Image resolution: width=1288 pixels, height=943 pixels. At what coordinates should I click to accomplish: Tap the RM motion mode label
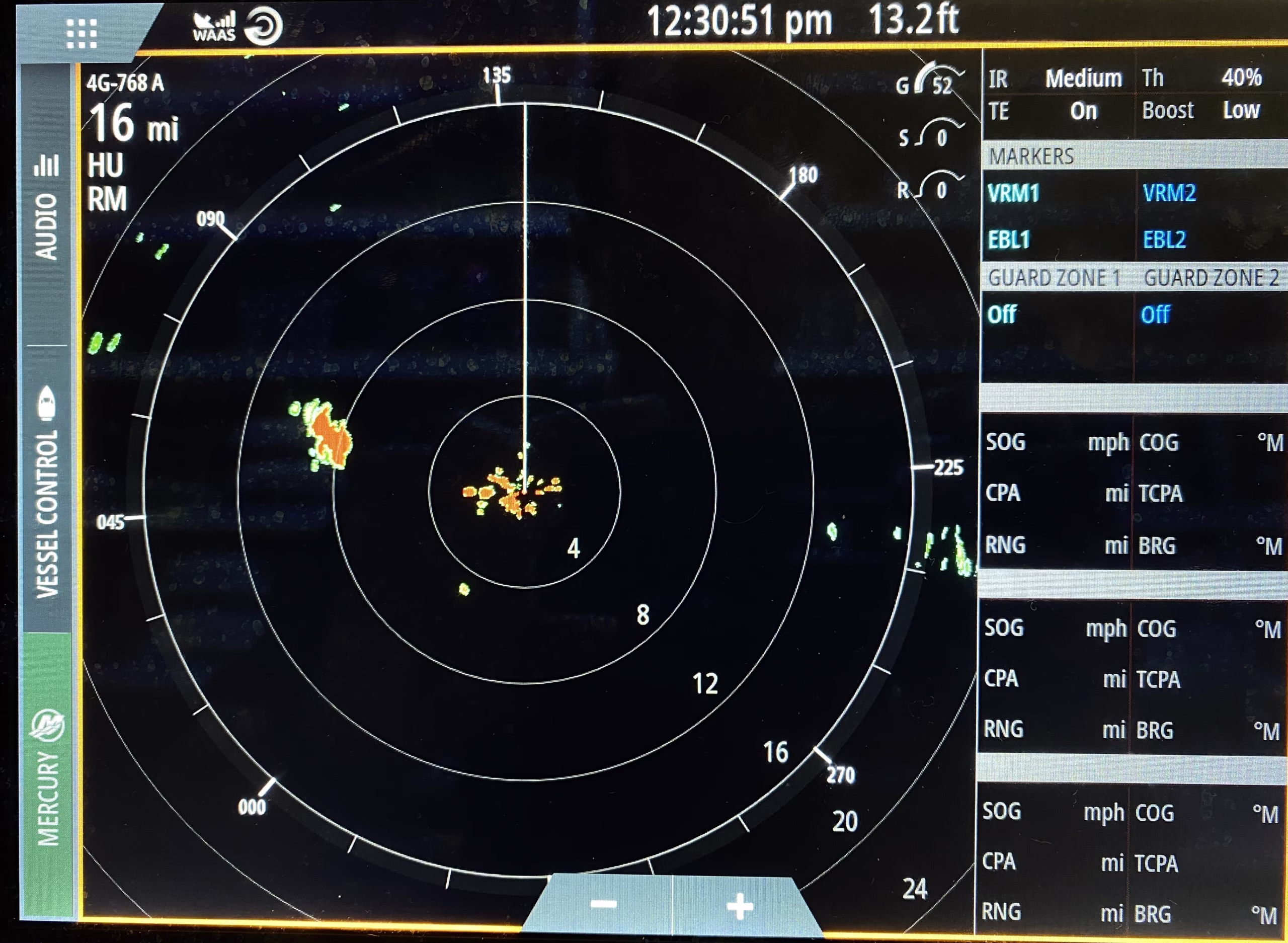point(107,199)
